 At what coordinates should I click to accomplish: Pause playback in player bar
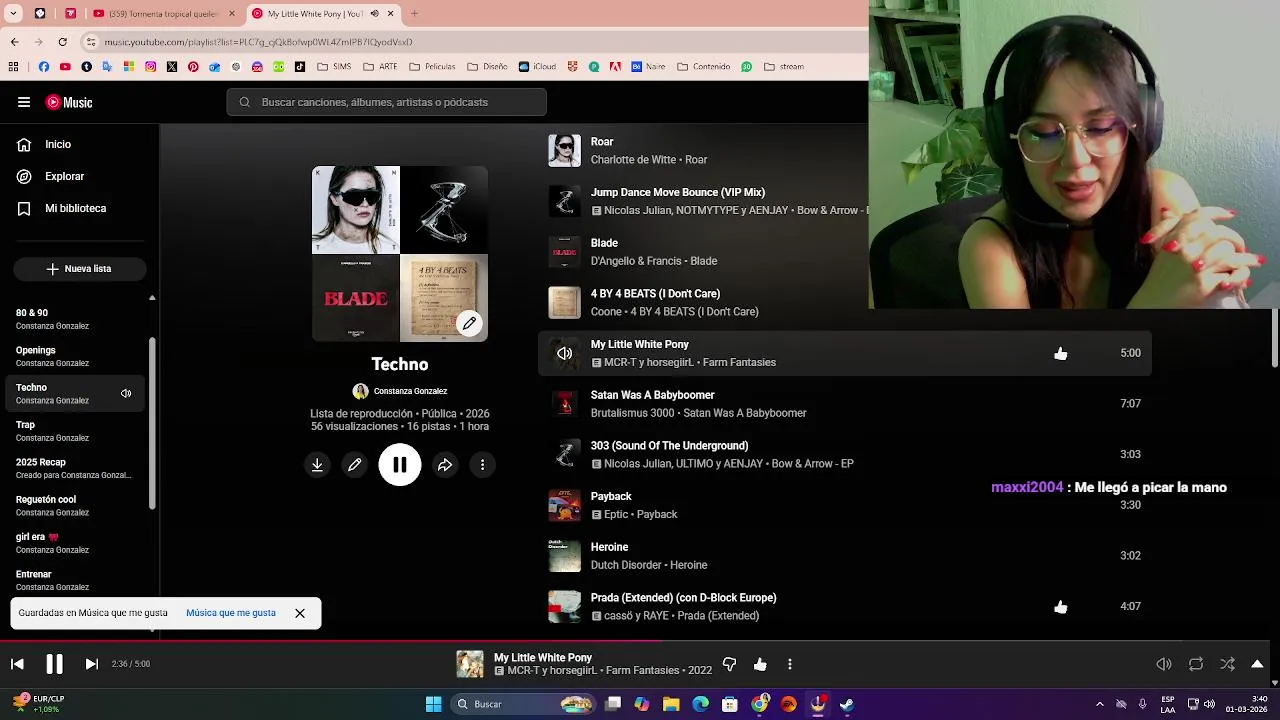54,664
